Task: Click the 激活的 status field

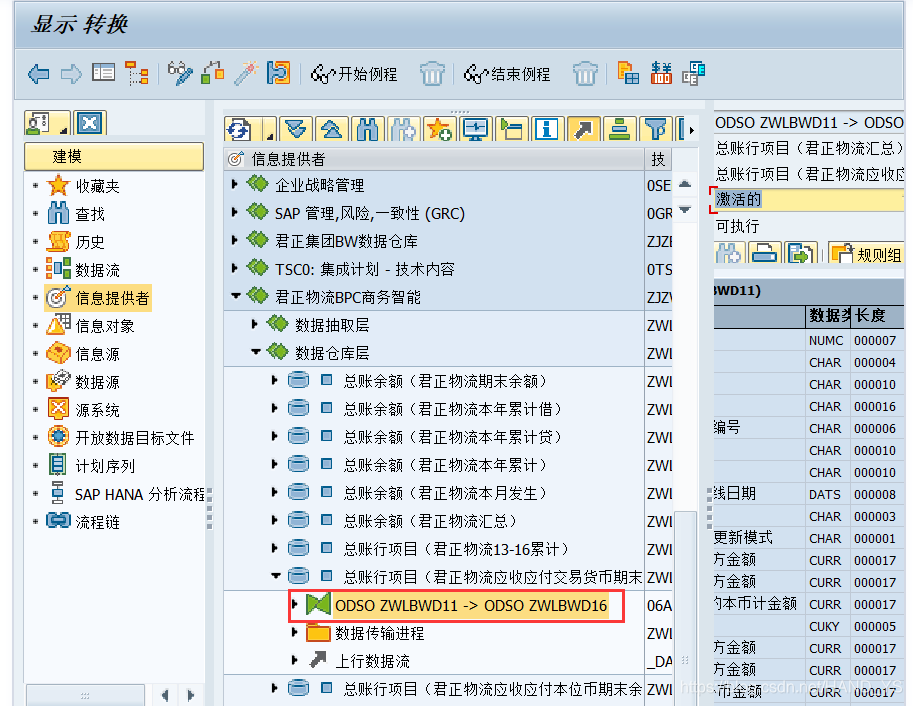Action: click(808, 199)
